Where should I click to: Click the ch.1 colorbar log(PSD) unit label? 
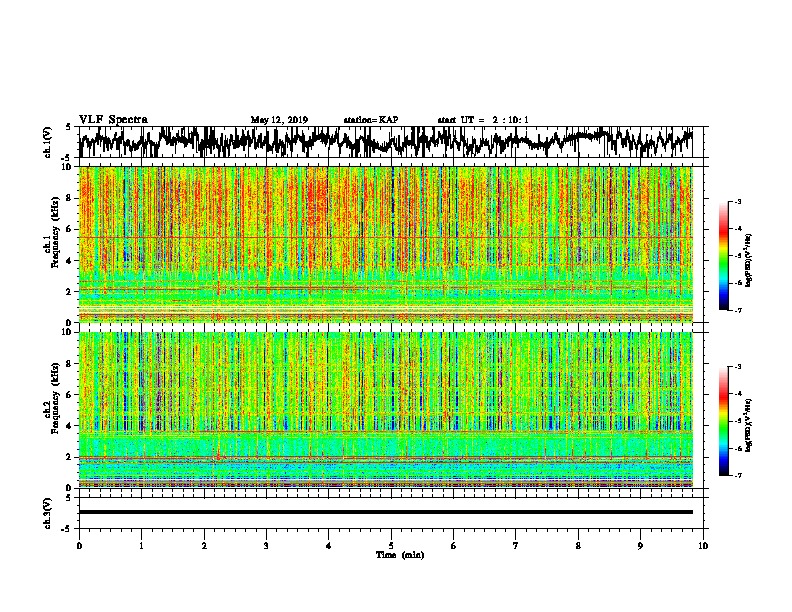[x=749, y=260]
